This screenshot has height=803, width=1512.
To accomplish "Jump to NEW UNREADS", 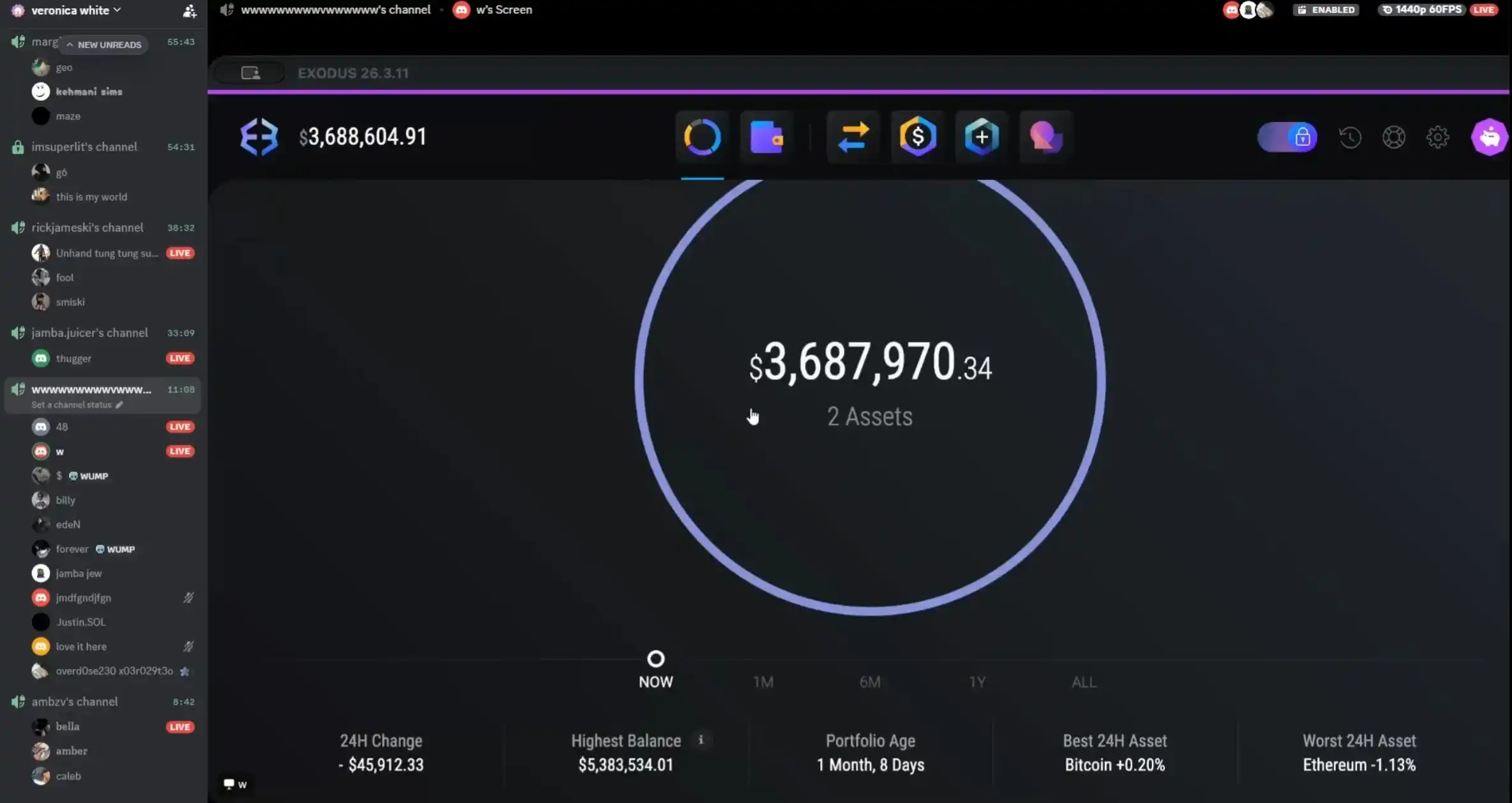I will click(x=103, y=44).
